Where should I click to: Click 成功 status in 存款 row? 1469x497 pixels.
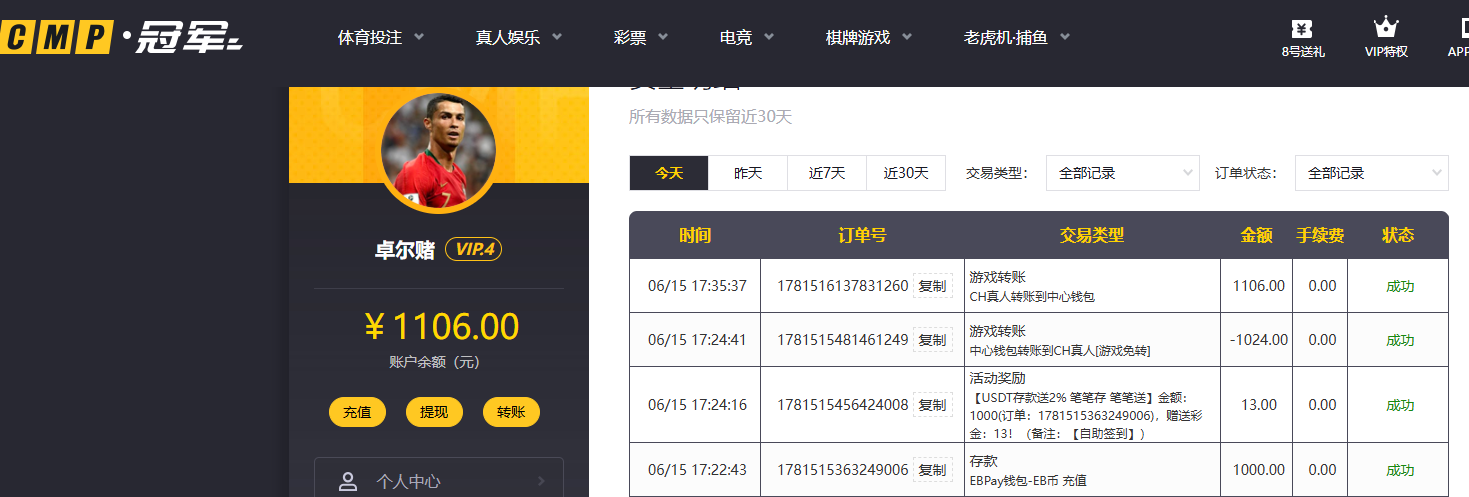[1400, 470]
